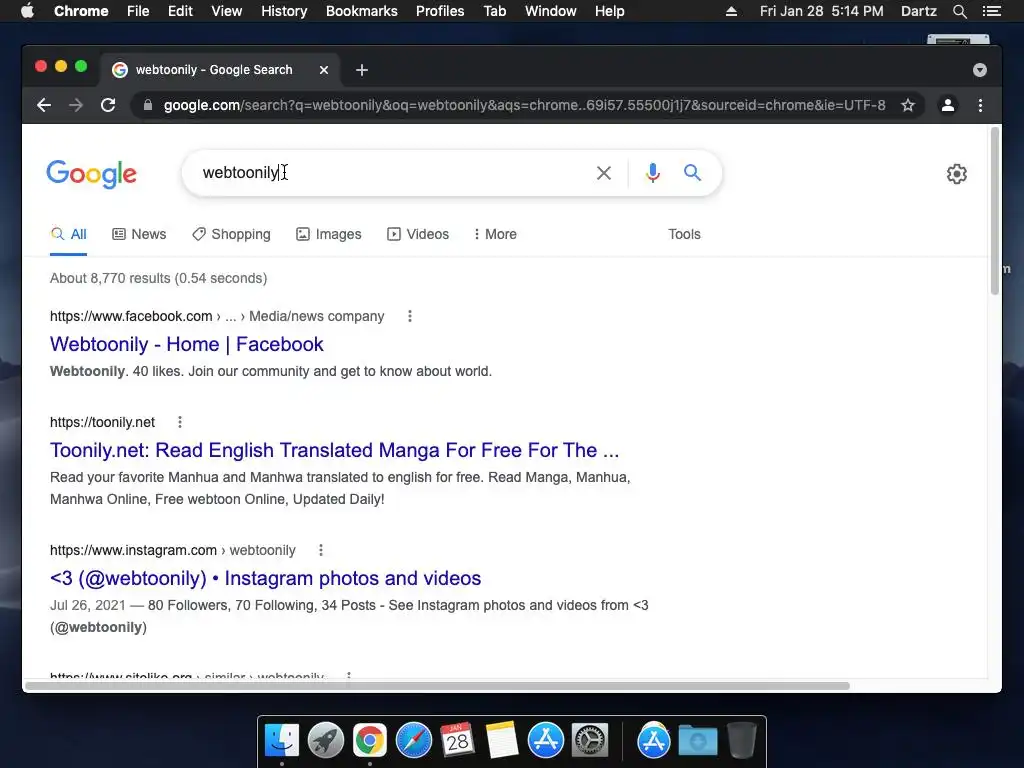Open the File menu
Viewport: 1024px width, 768px height.
(138, 11)
